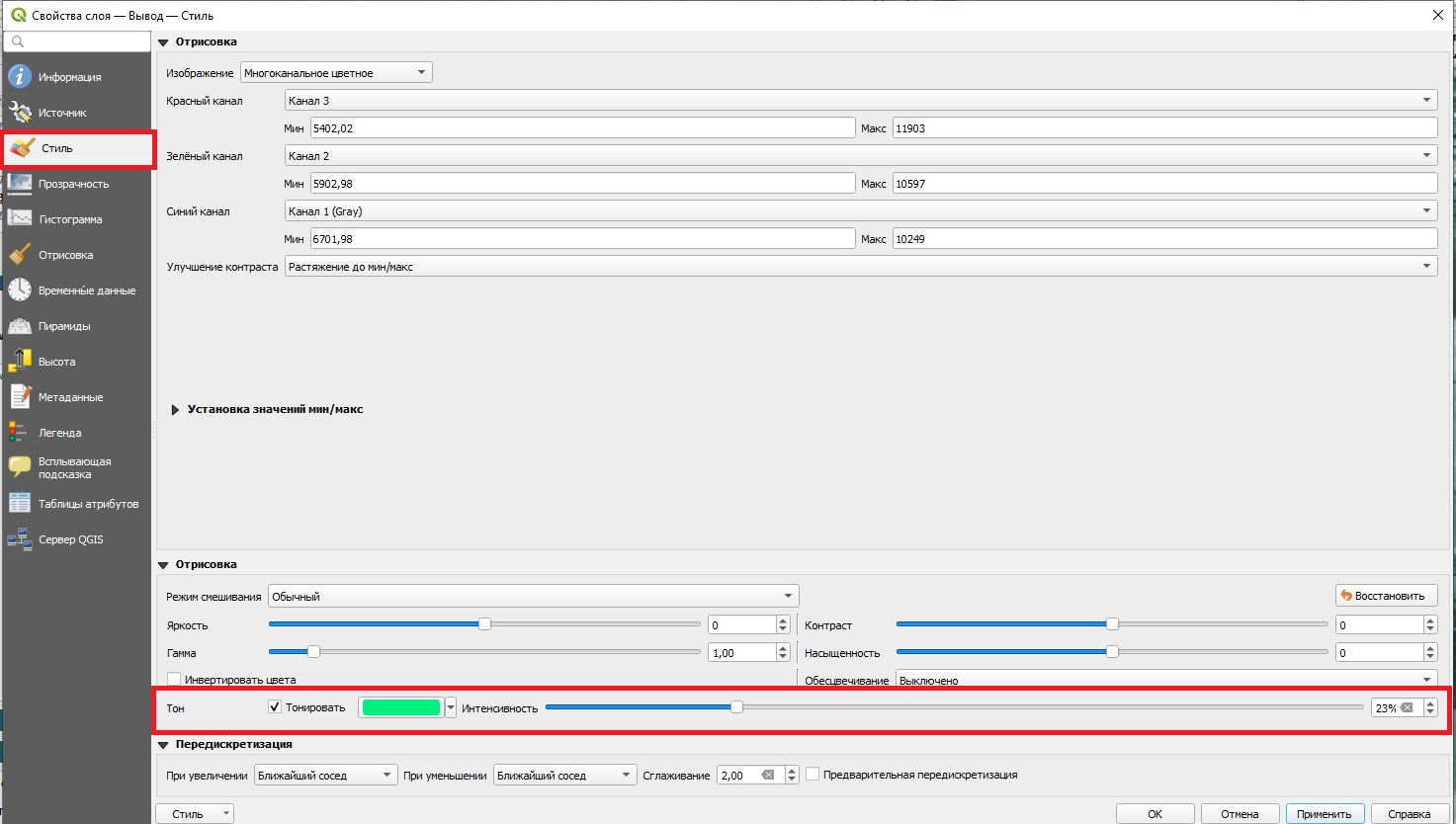Click the Гамма slider handle
Viewport: 1456px width, 824px height.
(313, 651)
